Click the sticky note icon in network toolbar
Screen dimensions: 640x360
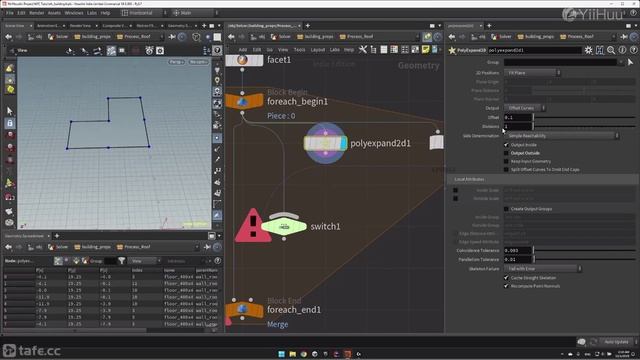pyautogui.click(x=425, y=50)
